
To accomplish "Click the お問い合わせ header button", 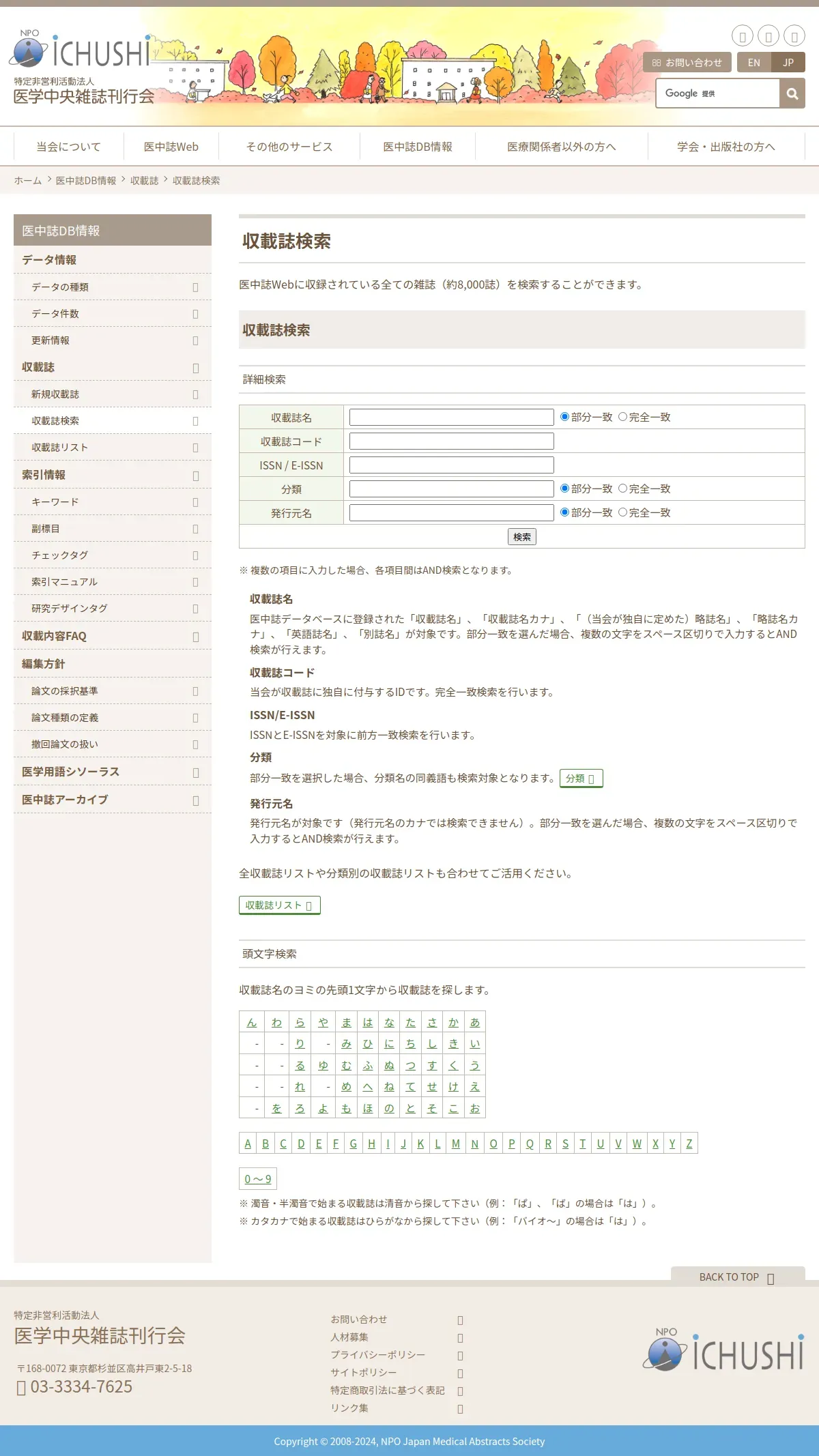I will 687,62.
